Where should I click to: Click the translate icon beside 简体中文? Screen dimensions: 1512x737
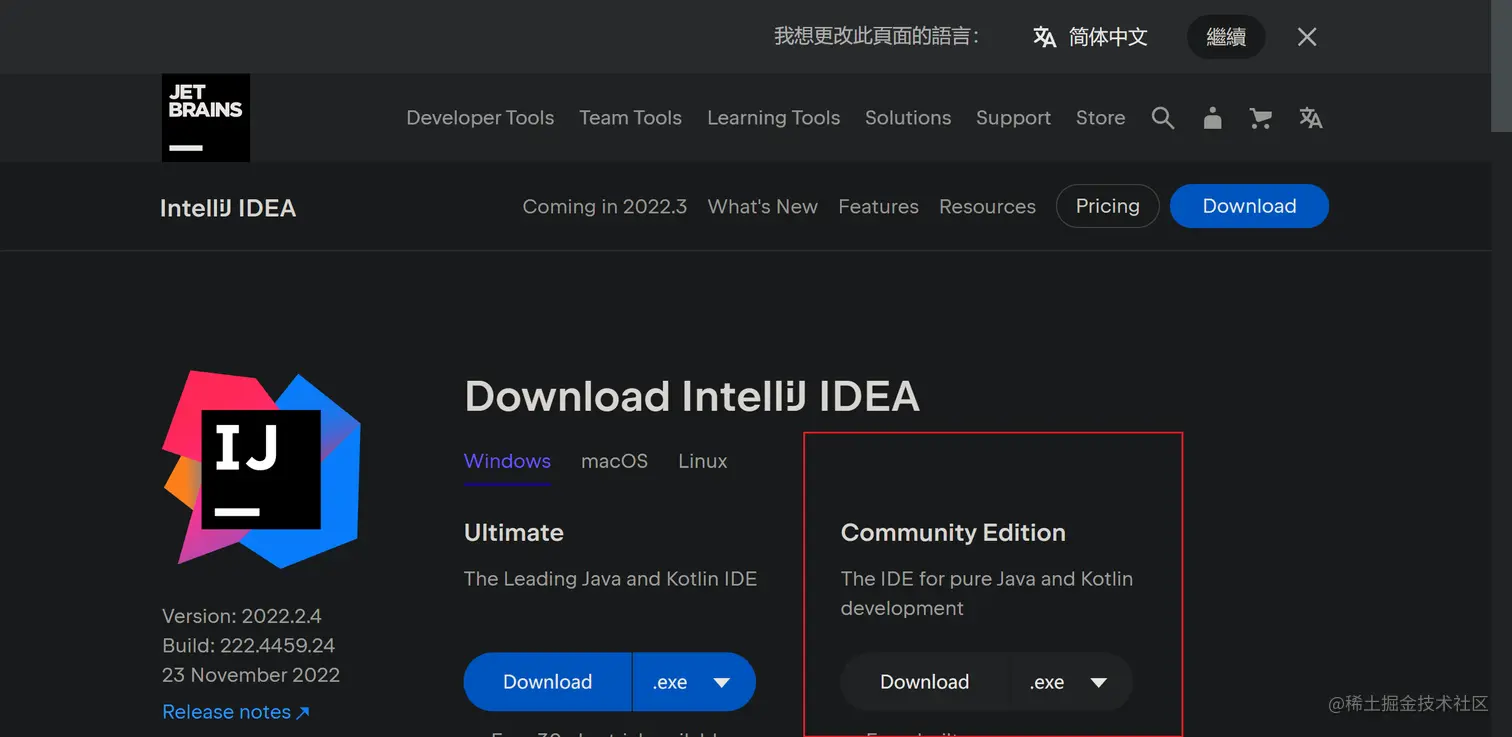tap(1045, 37)
